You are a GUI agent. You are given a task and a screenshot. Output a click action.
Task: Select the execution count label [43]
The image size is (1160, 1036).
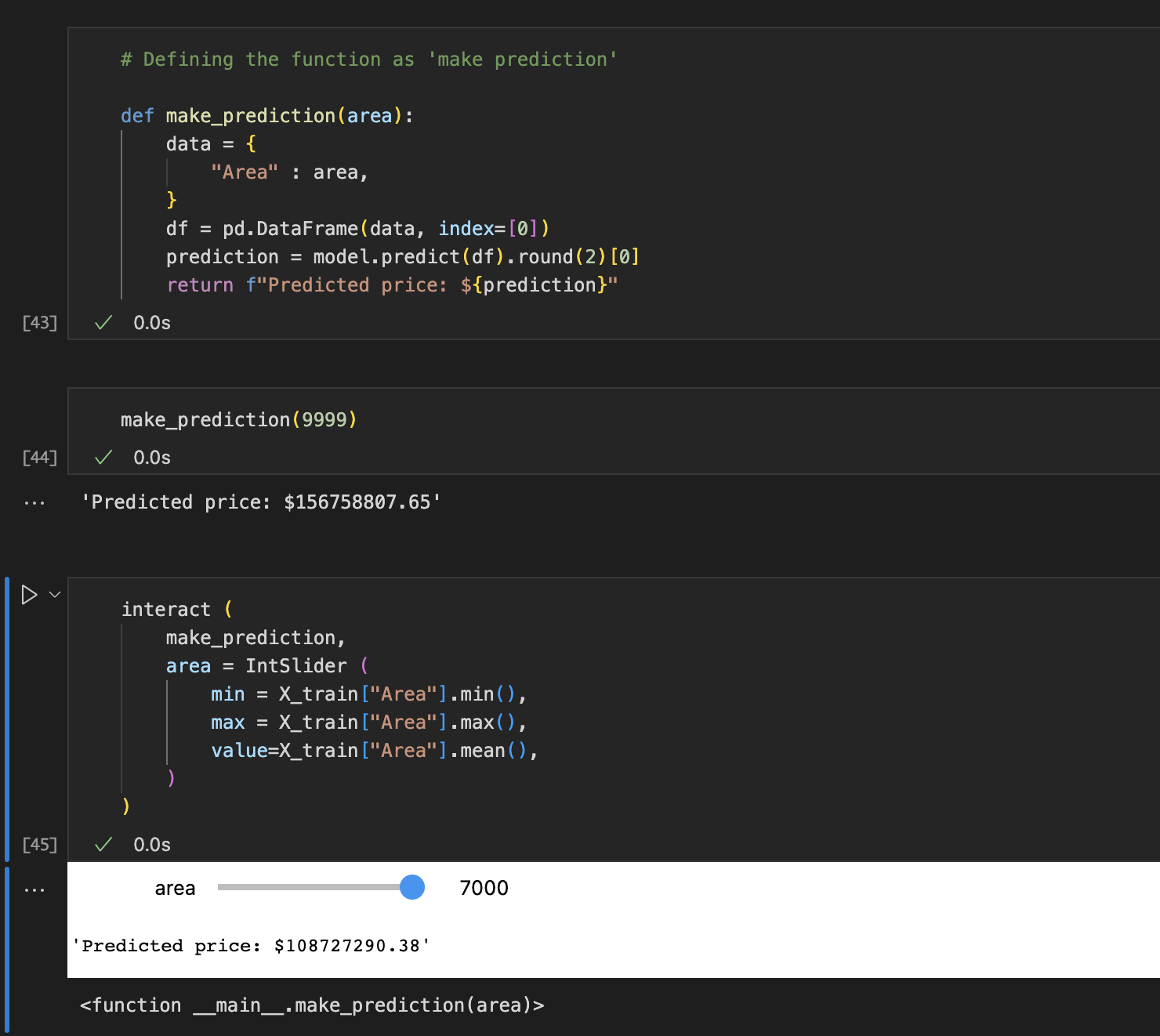coord(38,322)
